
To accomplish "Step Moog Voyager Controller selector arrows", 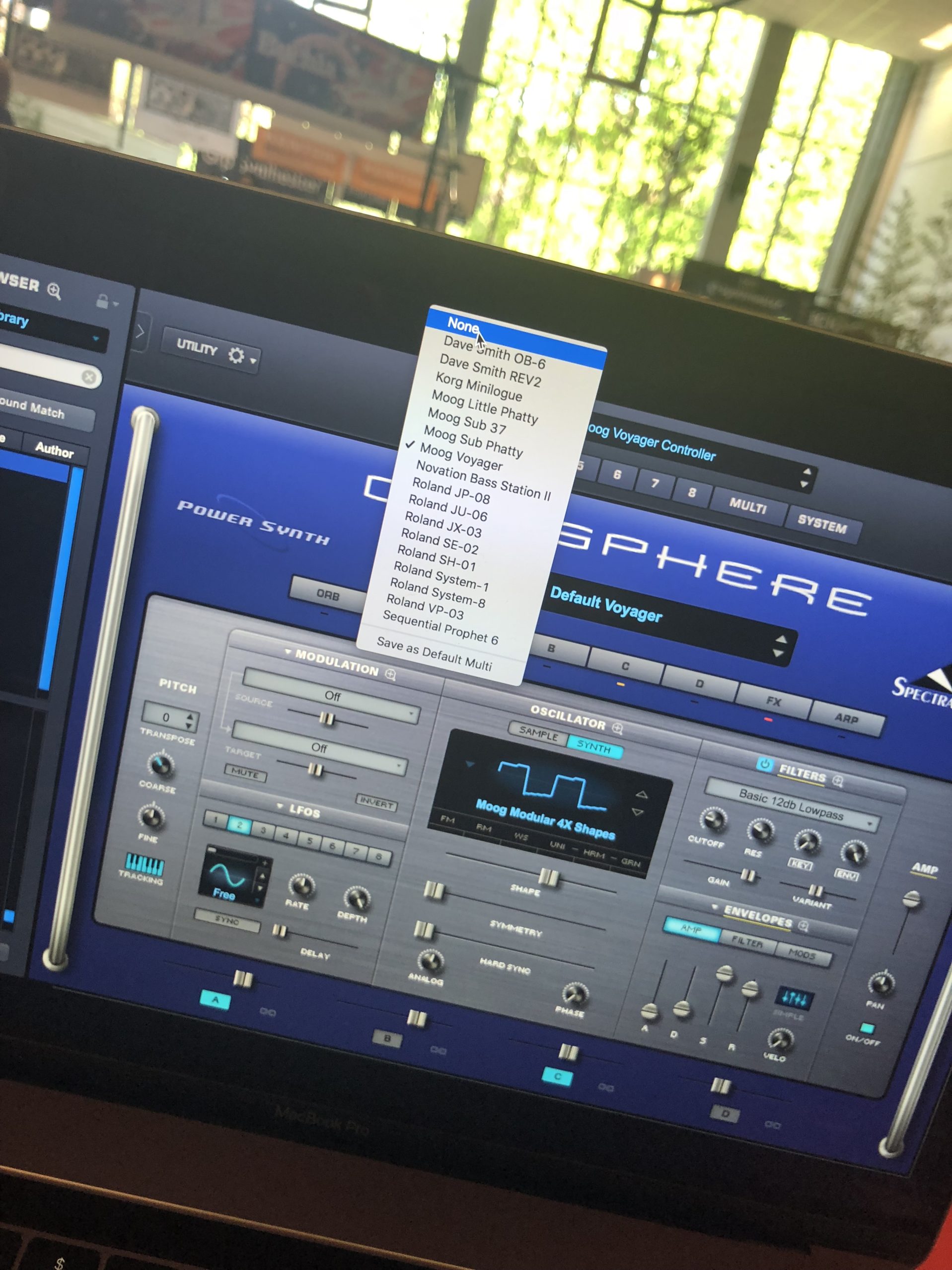I will 806,477.
